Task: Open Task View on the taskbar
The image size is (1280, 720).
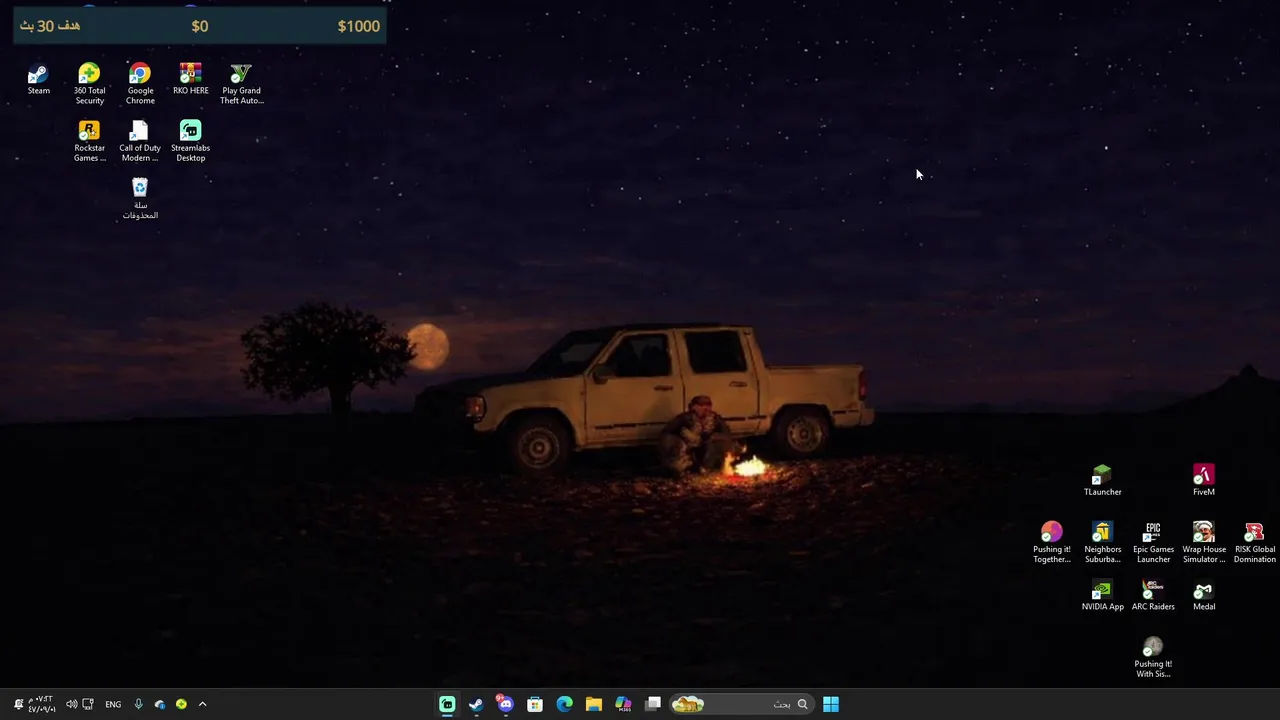Action: [x=653, y=704]
